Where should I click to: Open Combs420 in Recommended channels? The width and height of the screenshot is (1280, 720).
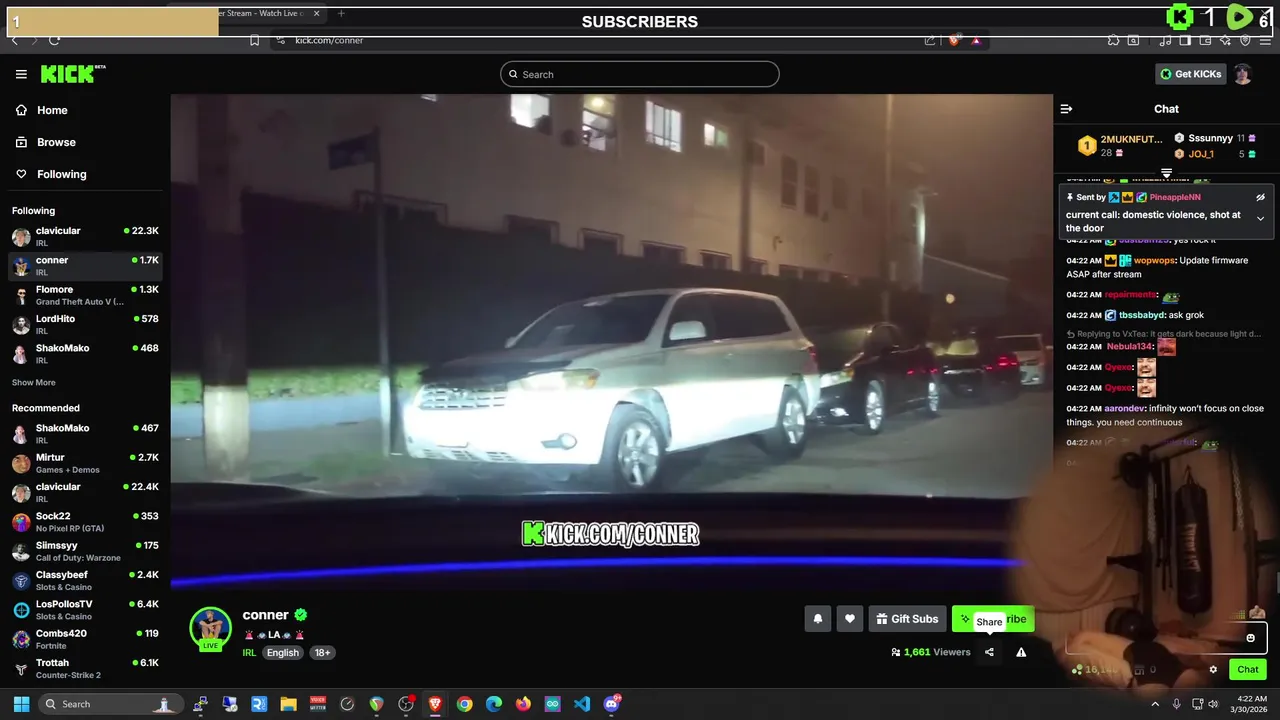point(85,639)
